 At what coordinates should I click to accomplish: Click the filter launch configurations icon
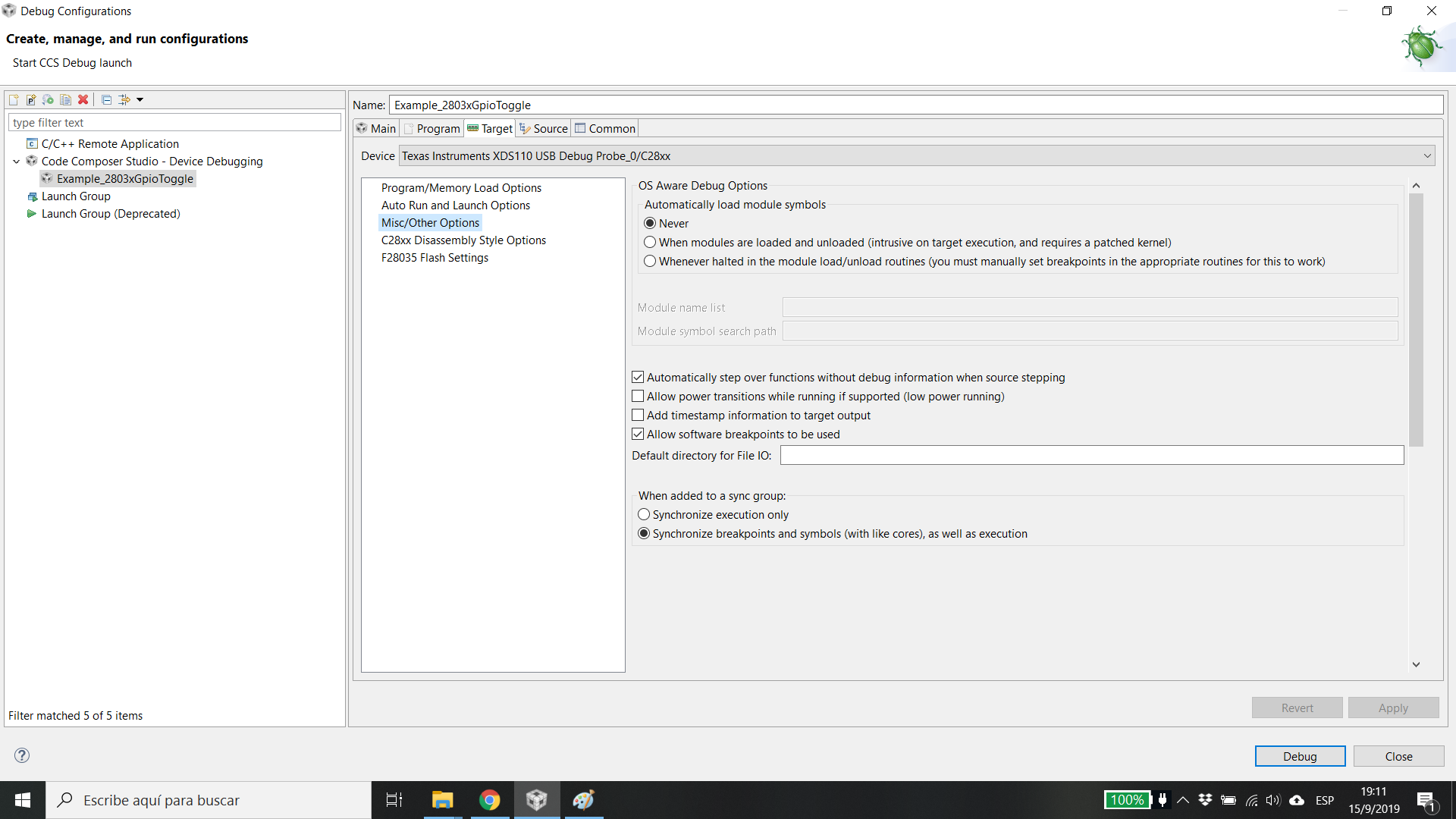click(x=124, y=99)
